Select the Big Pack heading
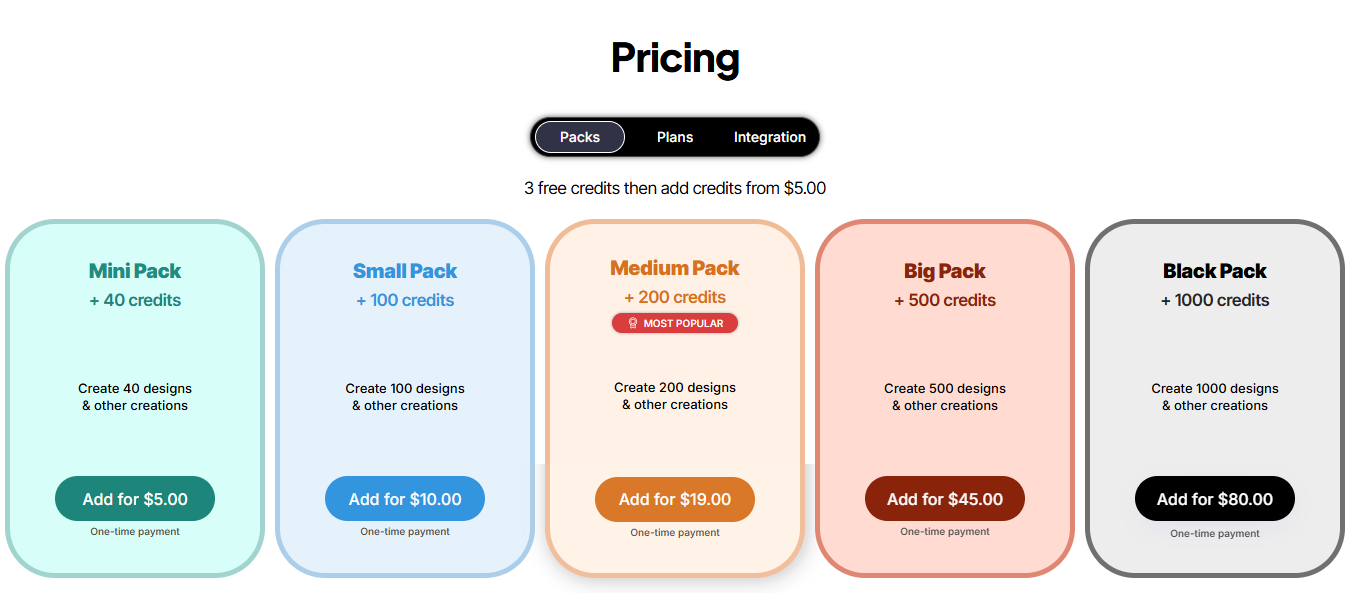 [945, 271]
